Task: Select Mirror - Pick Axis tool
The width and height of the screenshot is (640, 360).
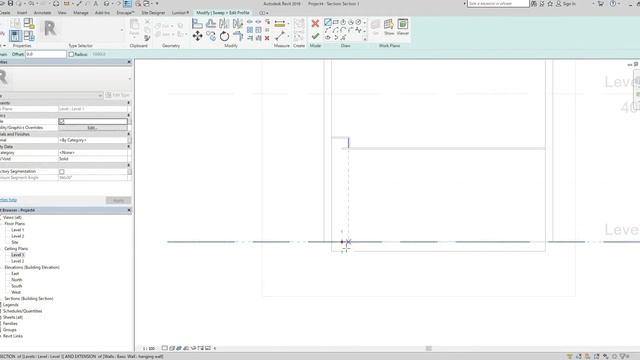Action: (224, 23)
